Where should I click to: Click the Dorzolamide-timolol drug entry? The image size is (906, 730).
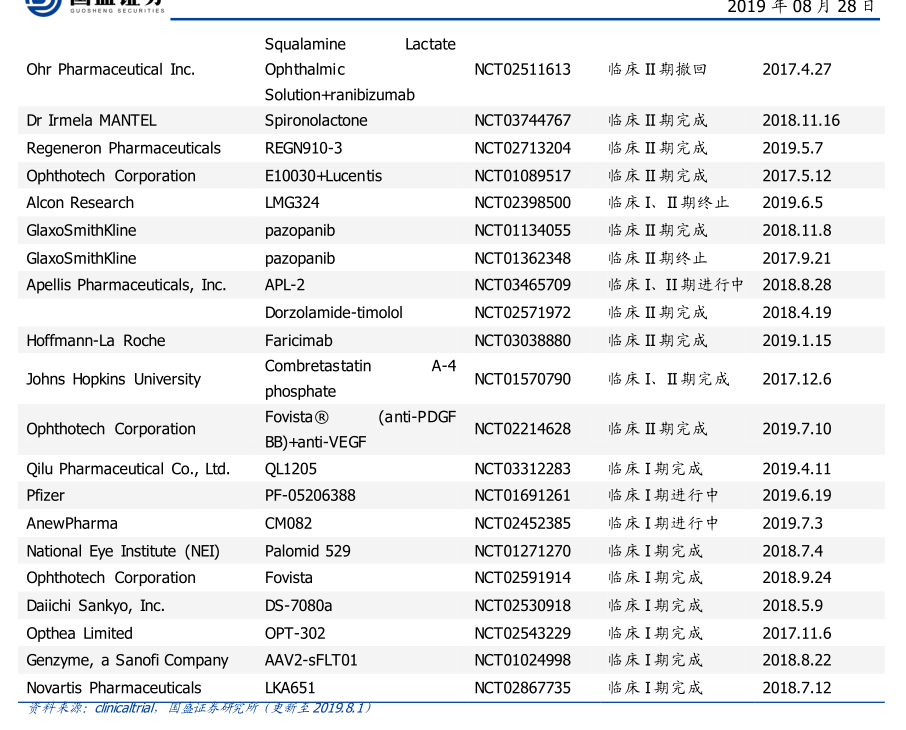click(333, 313)
